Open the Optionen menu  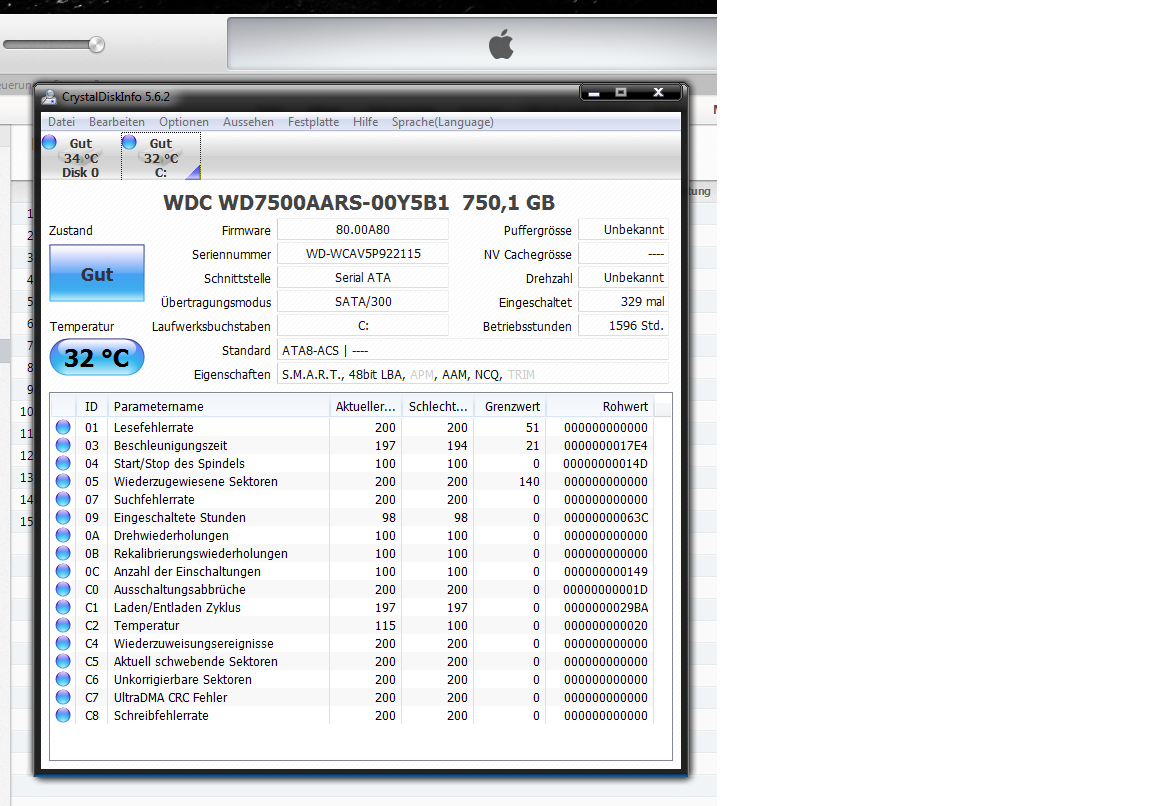[184, 122]
